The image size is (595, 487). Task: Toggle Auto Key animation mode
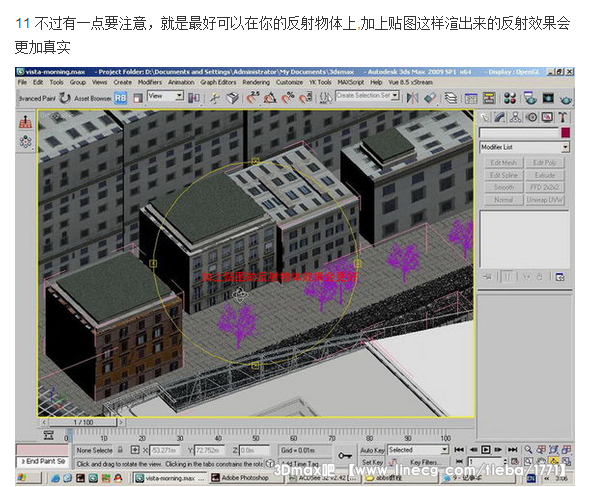[372, 450]
